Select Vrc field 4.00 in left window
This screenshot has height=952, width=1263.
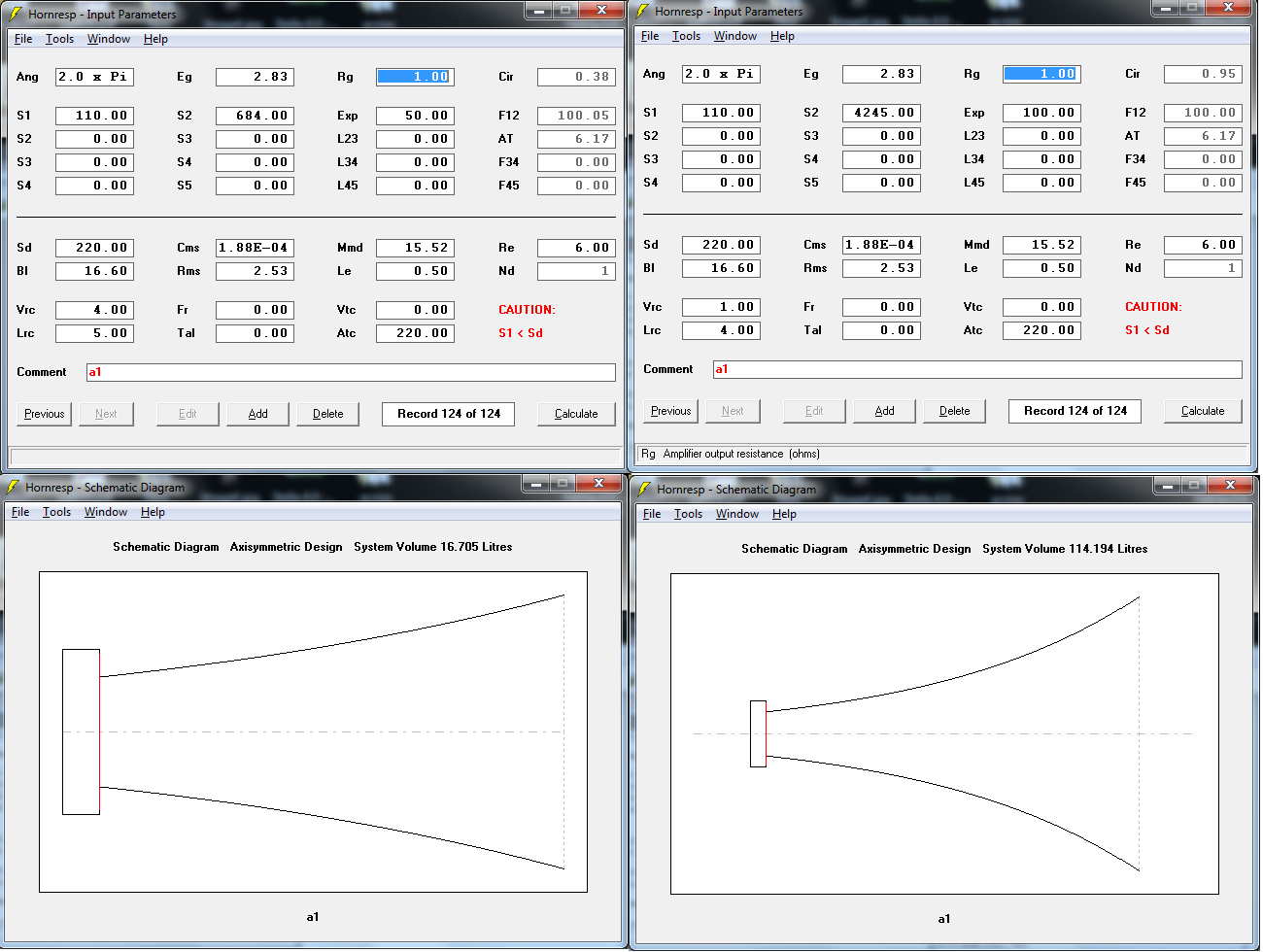[94, 310]
